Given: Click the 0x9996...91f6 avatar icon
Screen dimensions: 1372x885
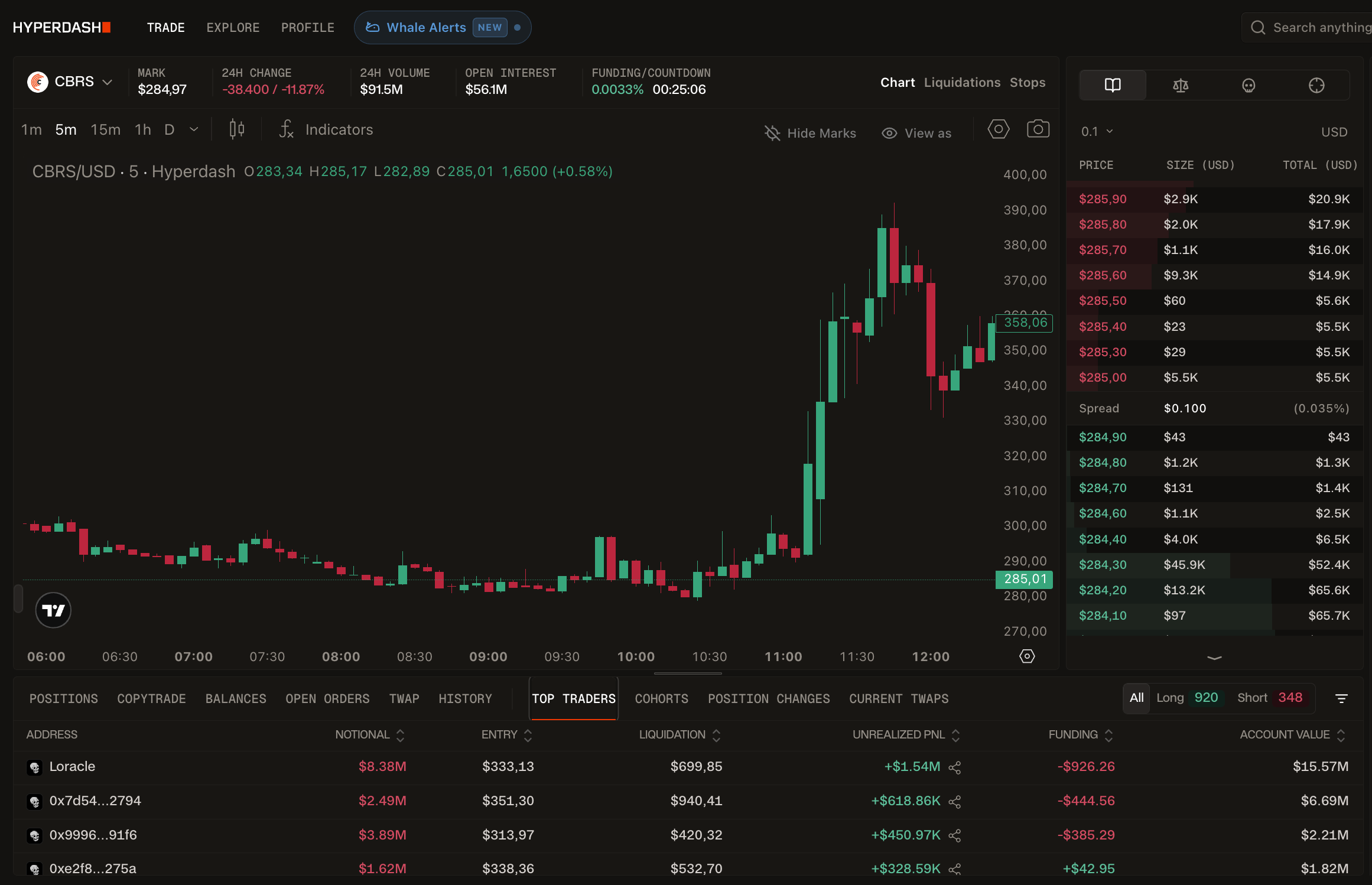Looking at the screenshot, I should 34,835.
